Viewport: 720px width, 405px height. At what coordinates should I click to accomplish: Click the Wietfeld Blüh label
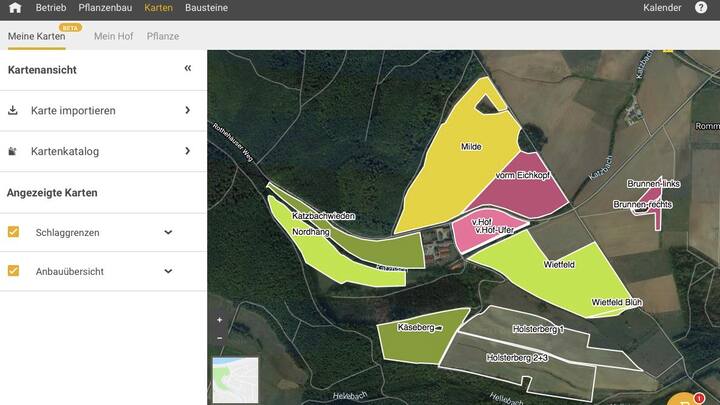617,302
